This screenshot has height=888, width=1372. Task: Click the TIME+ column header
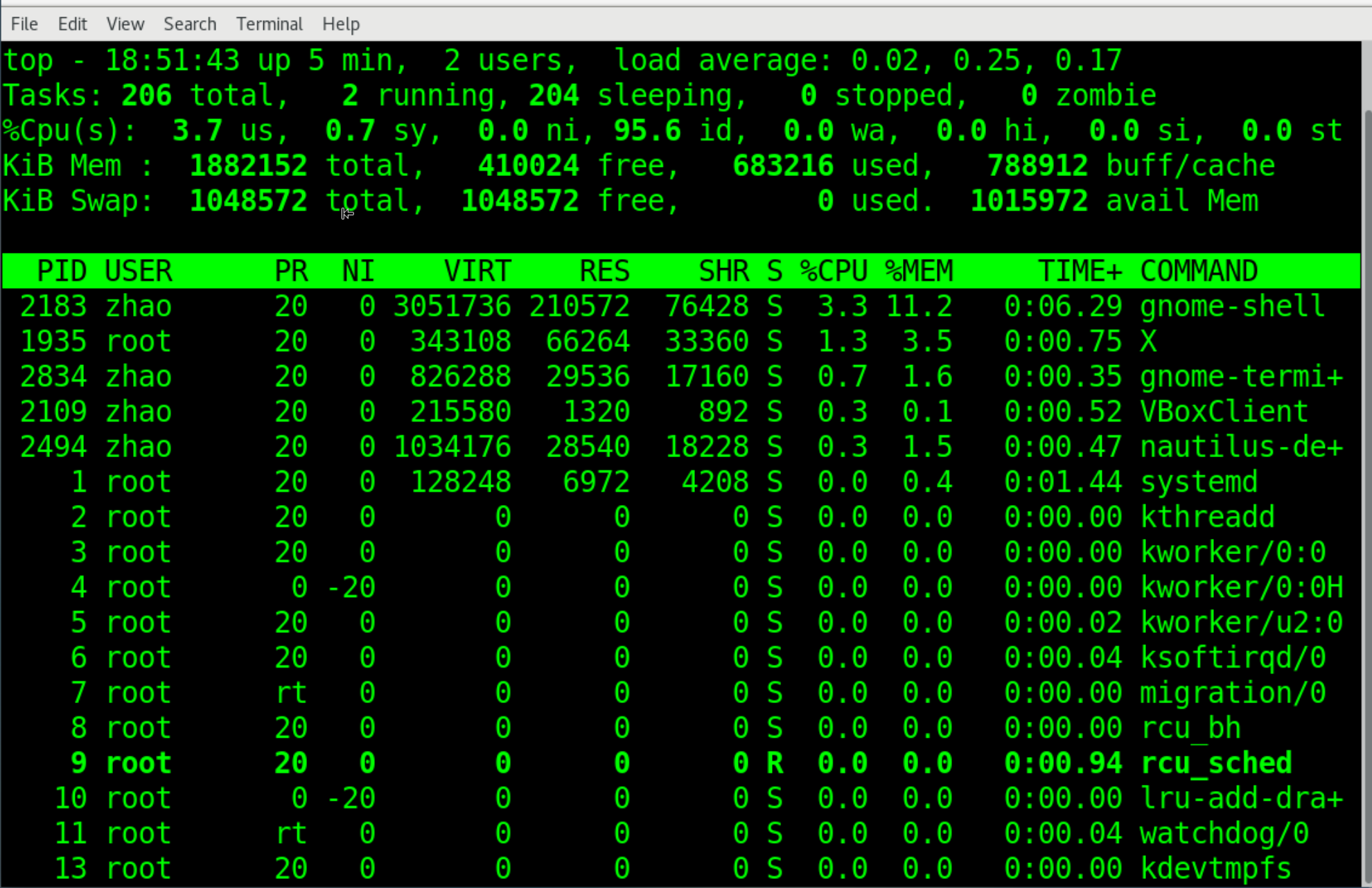1080,271
